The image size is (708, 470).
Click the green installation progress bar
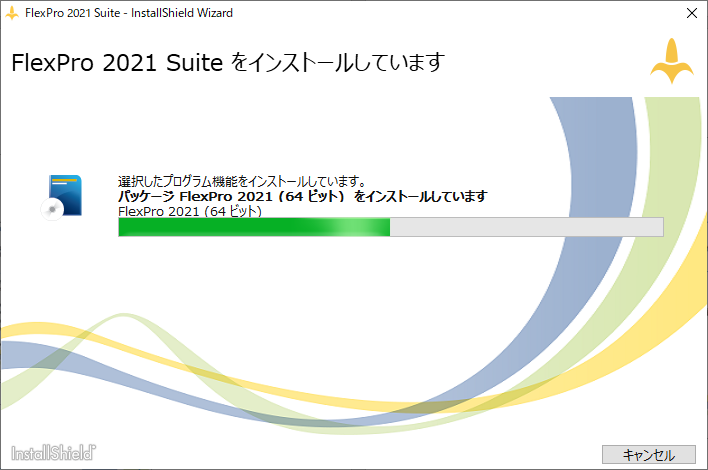click(x=391, y=227)
